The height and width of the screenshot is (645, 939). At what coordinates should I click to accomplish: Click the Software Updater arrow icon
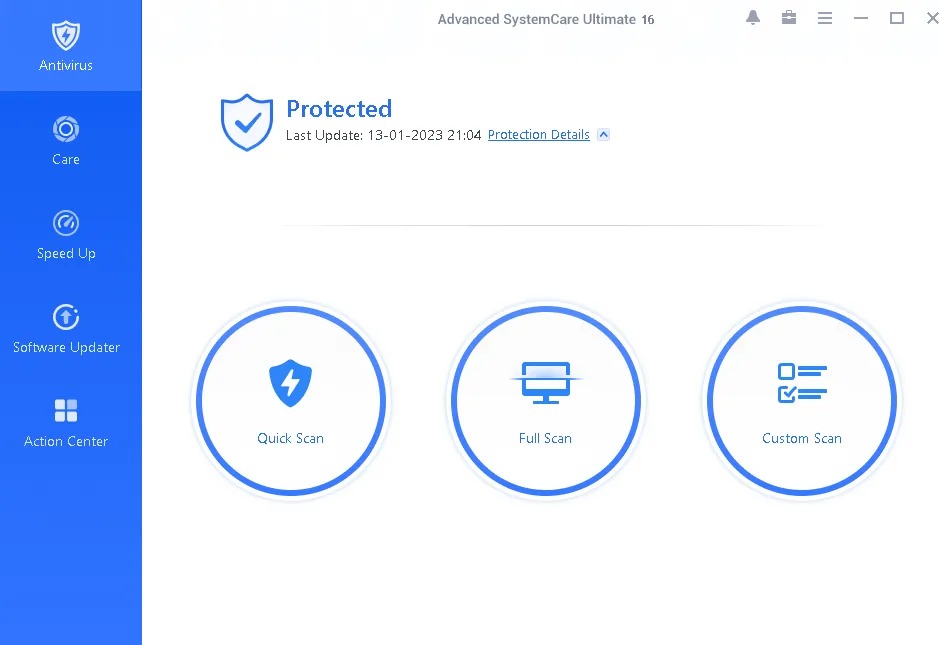click(66, 317)
